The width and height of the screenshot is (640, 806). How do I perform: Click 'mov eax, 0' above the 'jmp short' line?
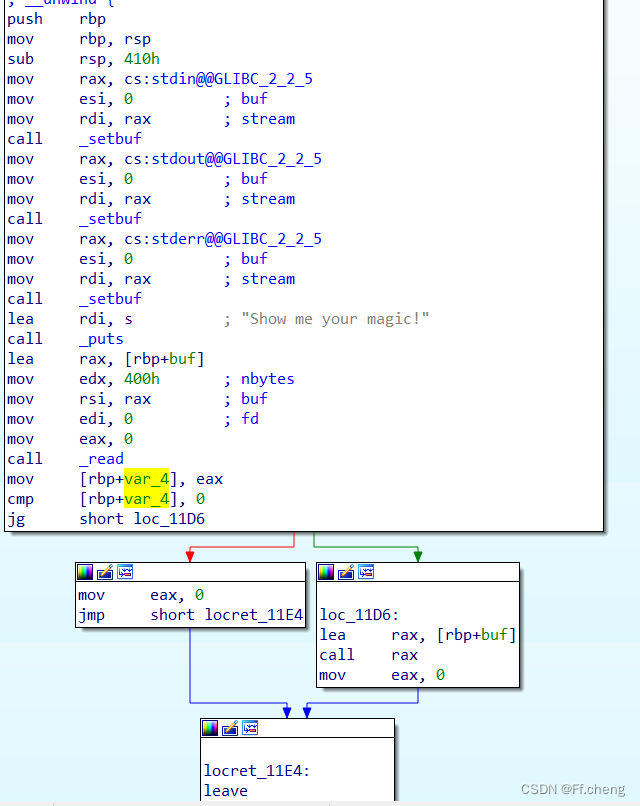141,595
